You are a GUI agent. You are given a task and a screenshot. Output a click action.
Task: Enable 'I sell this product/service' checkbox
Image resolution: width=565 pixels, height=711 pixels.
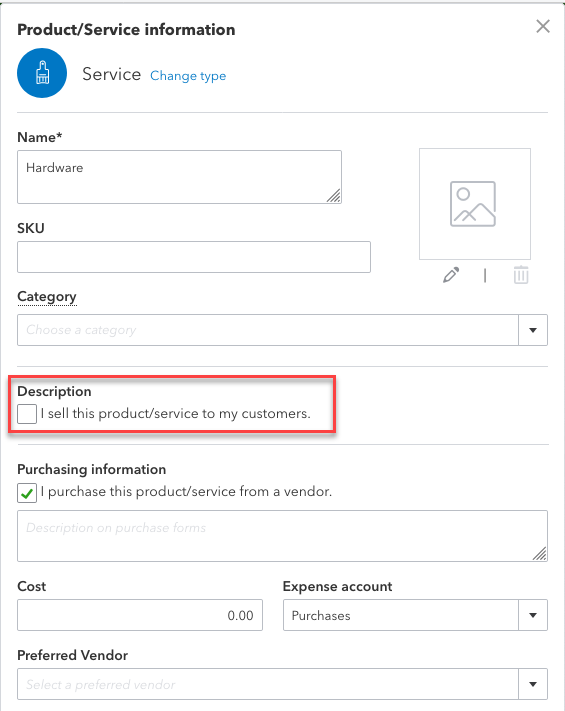pyautogui.click(x=27, y=414)
